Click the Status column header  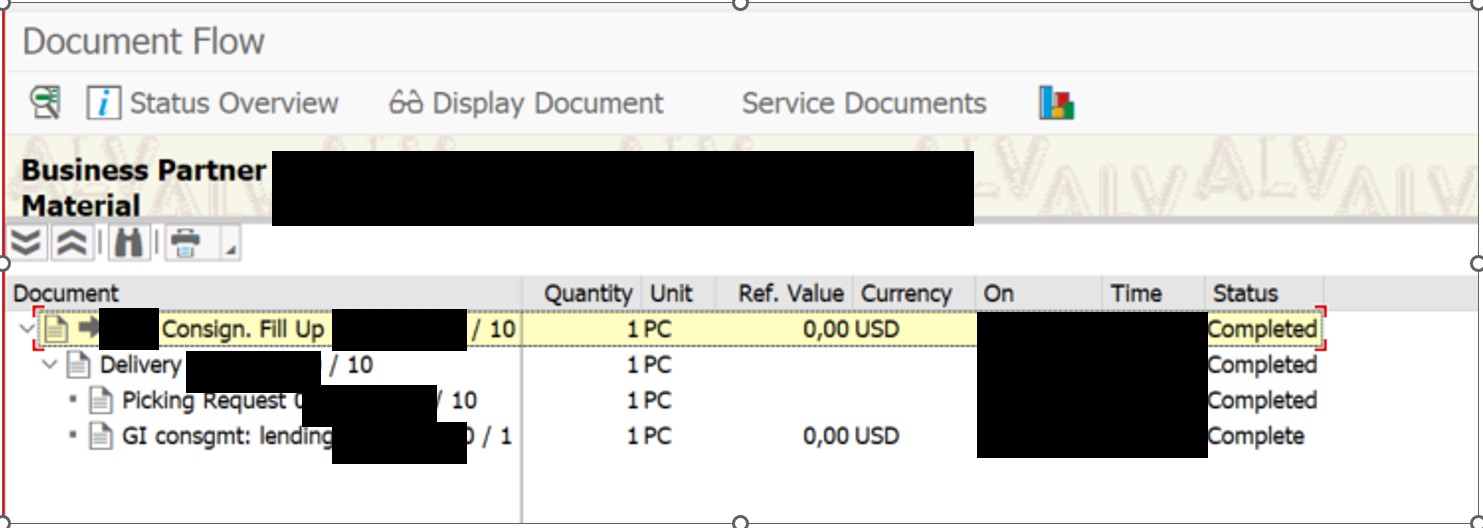click(1244, 293)
